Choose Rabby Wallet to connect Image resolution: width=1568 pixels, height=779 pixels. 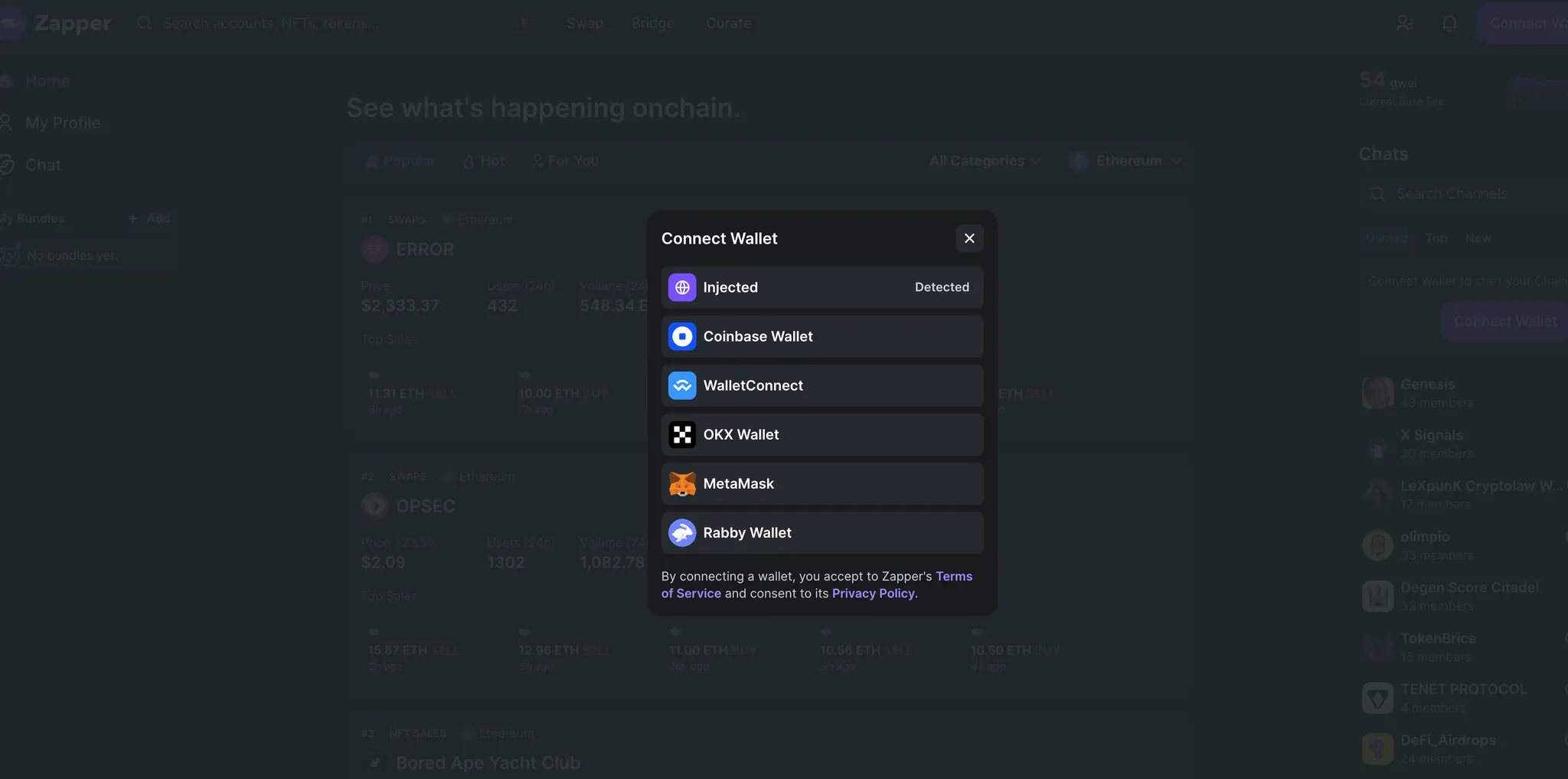click(822, 532)
